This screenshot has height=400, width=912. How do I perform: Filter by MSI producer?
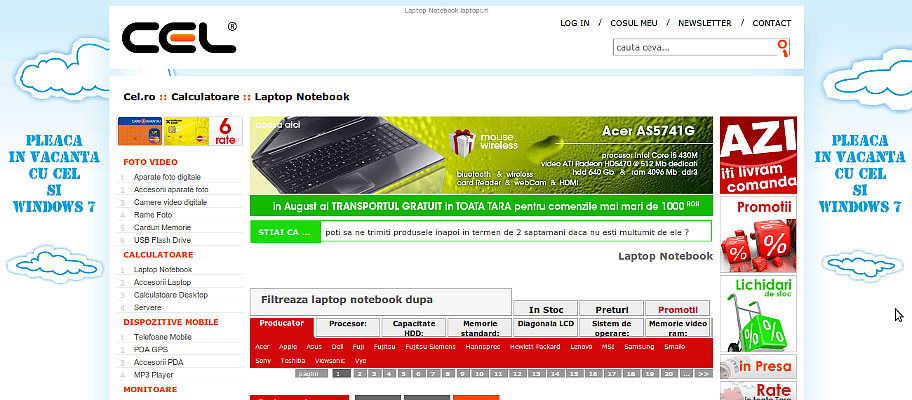tap(608, 347)
